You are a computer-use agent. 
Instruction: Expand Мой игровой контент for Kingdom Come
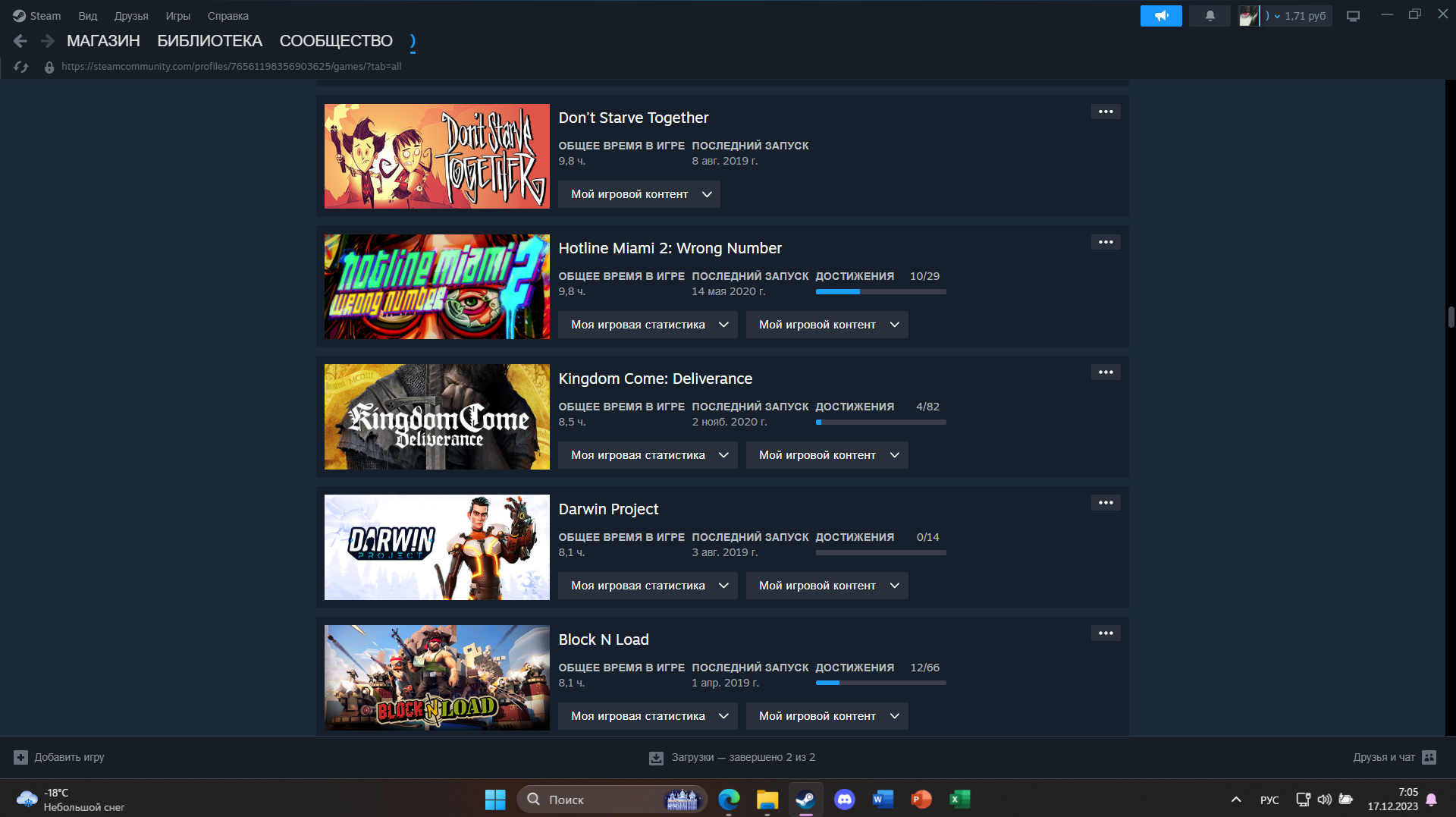click(x=827, y=455)
